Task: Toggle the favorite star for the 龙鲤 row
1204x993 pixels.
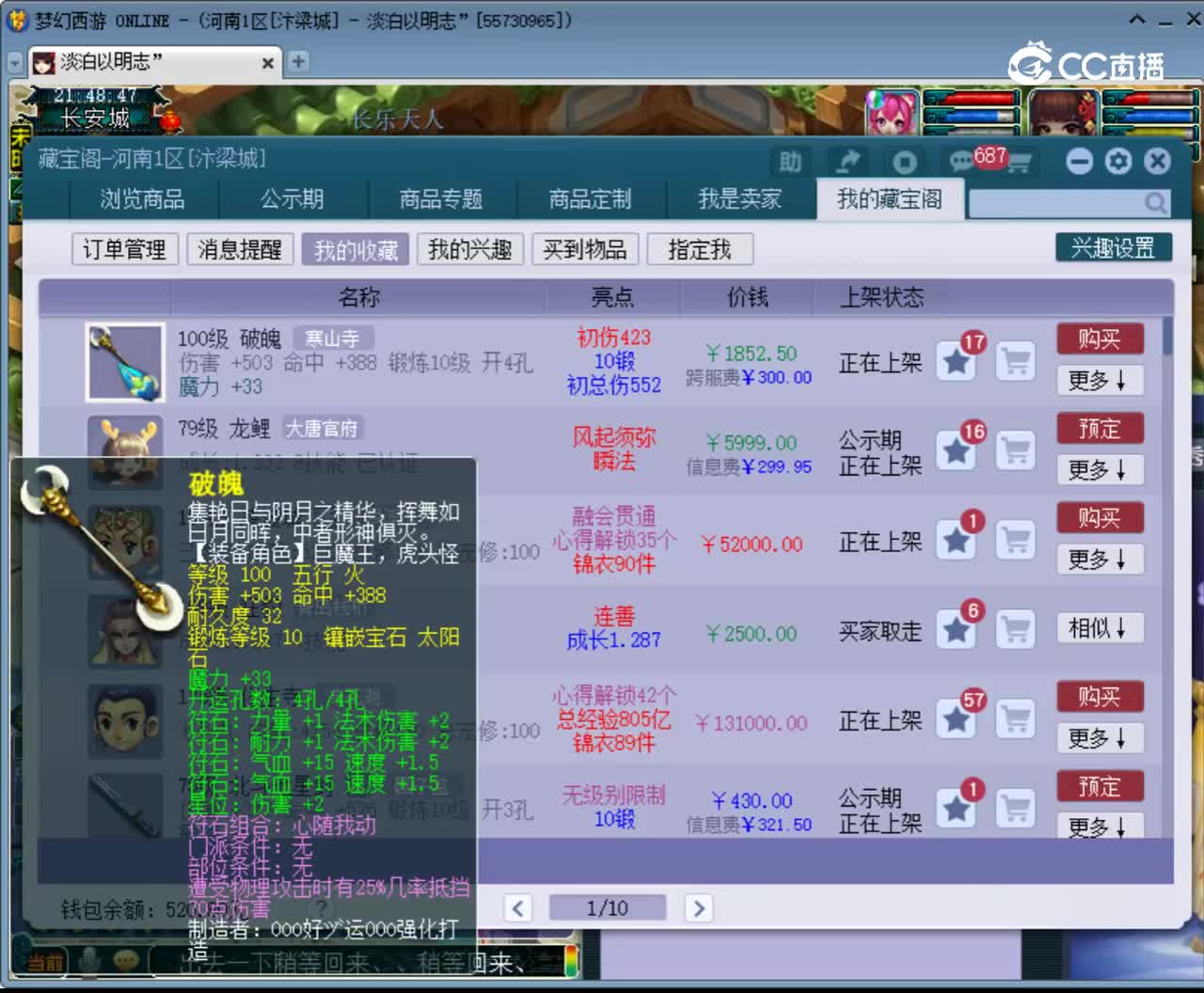Action: pos(958,450)
